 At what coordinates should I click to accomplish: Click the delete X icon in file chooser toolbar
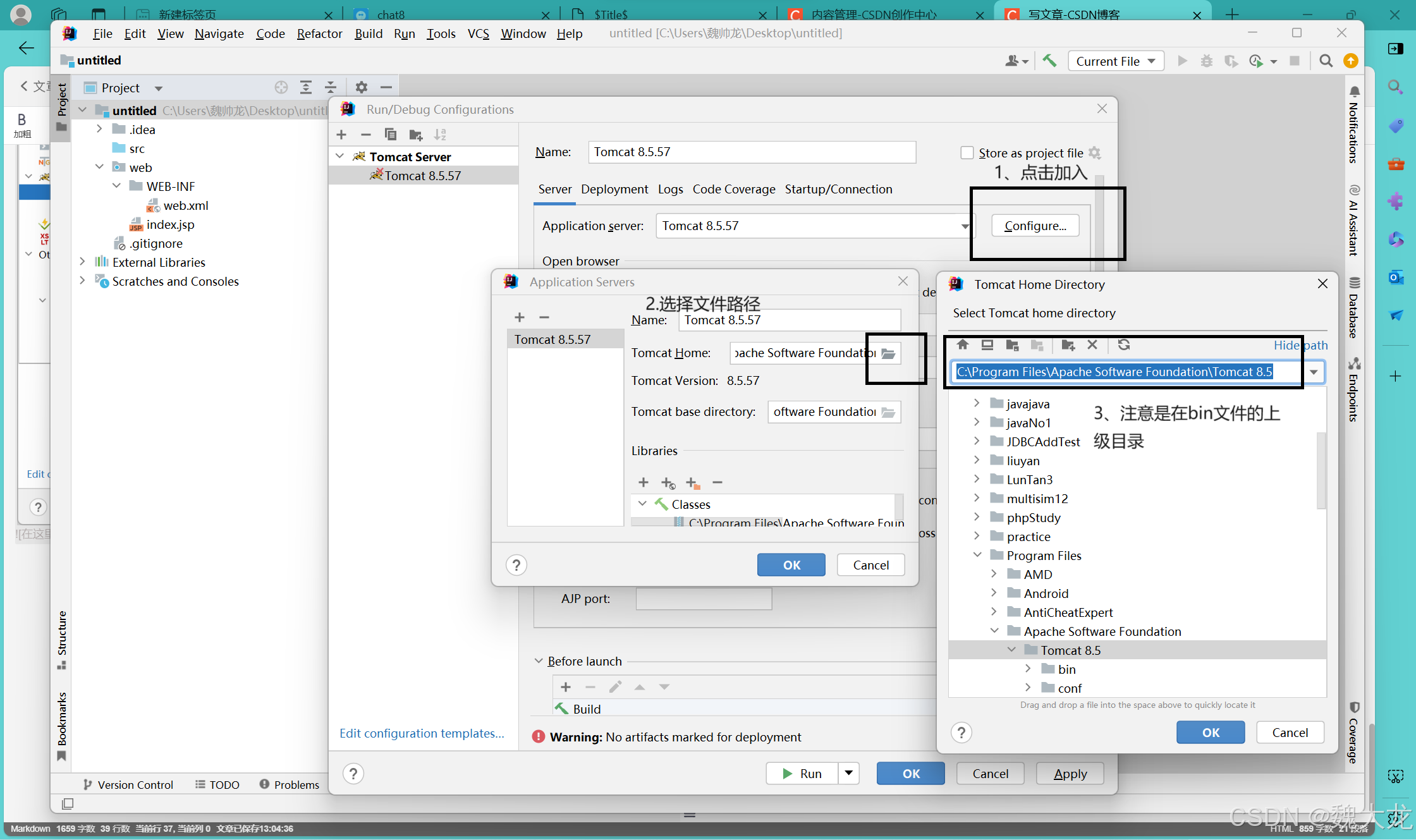click(1092, 345)
